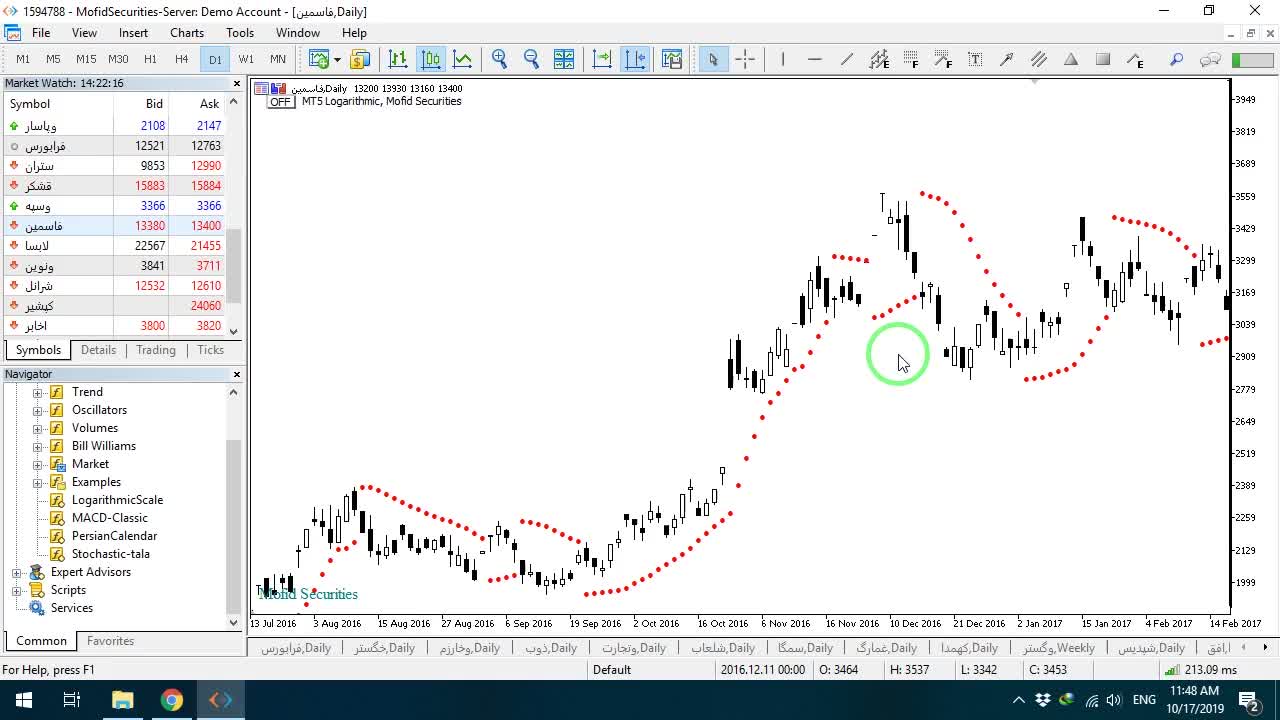The height and width of the screenshot is (720, 1280).
Task: Draw Fibonacci retracement
Action: point(911,59)
